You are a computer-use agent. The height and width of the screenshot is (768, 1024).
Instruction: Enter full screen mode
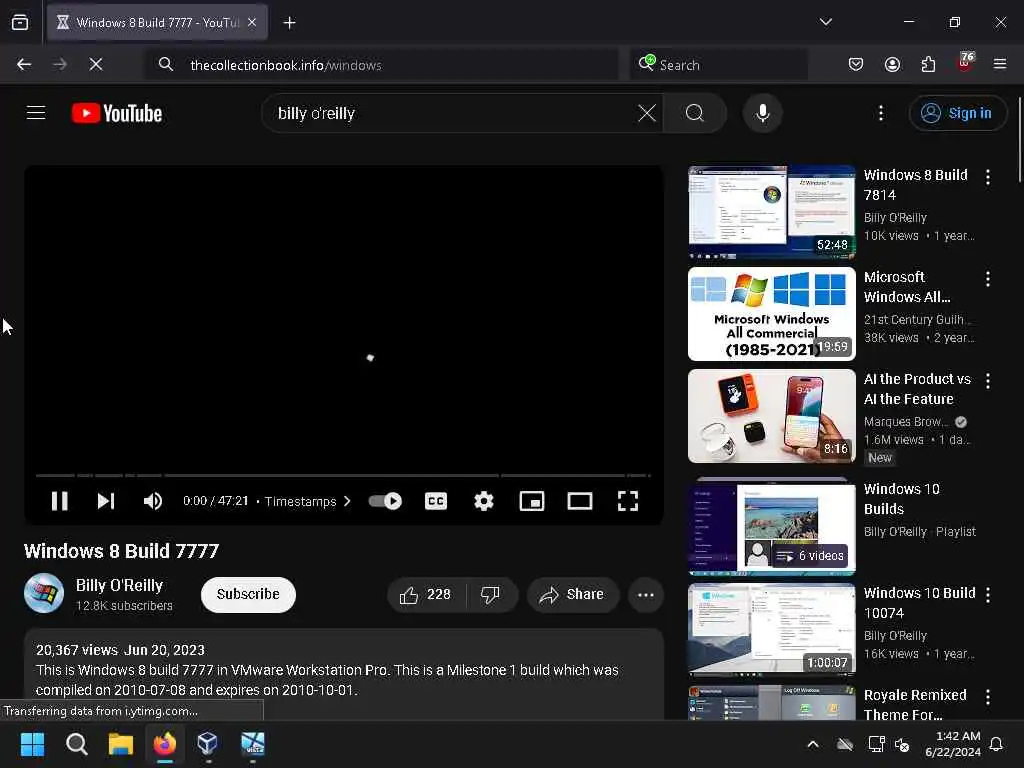(628, 501)
